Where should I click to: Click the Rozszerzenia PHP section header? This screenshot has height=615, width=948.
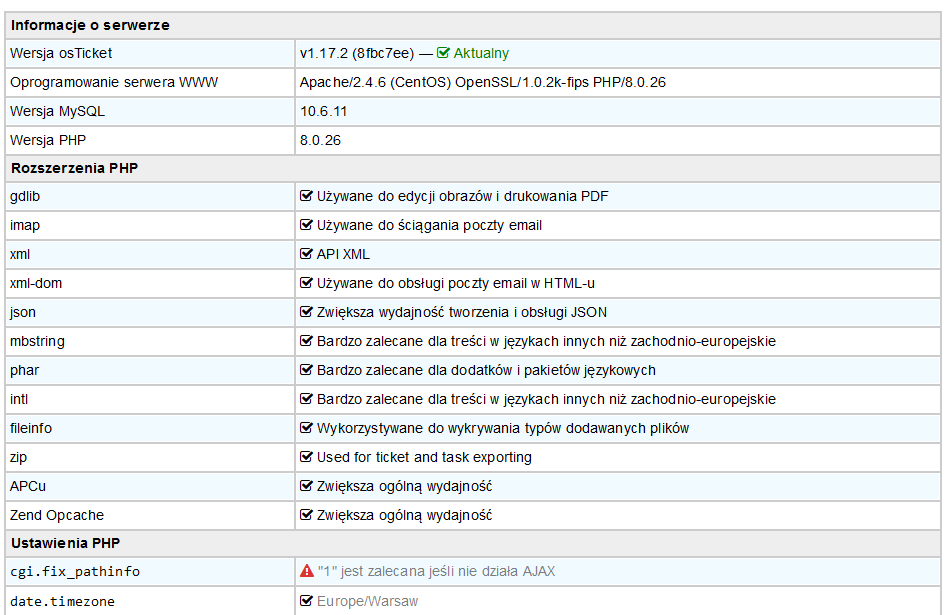click(74, 168)
